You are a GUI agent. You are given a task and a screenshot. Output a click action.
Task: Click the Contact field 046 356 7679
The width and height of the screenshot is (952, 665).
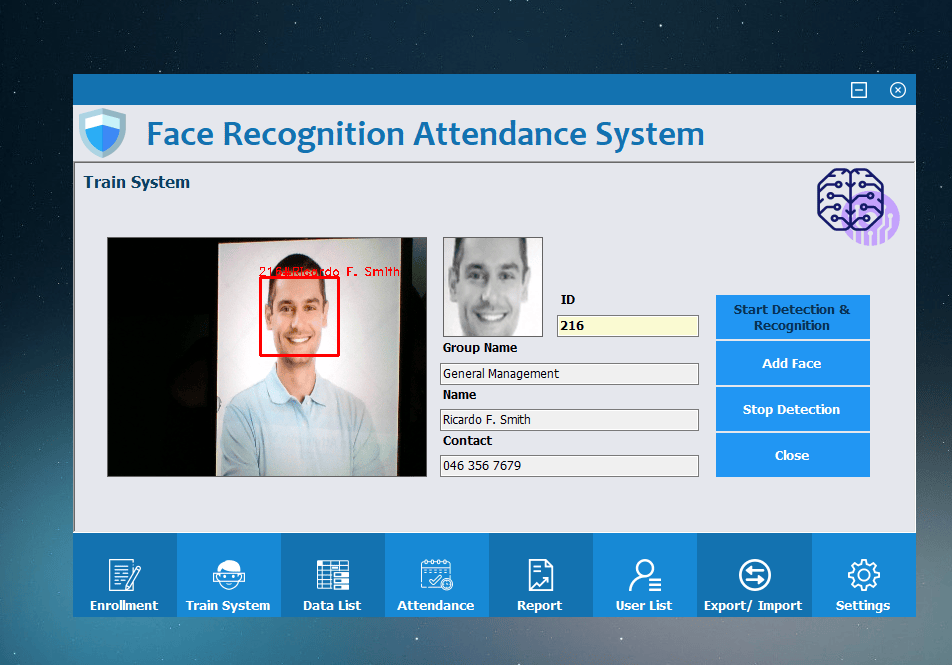[x=569, y=466]
